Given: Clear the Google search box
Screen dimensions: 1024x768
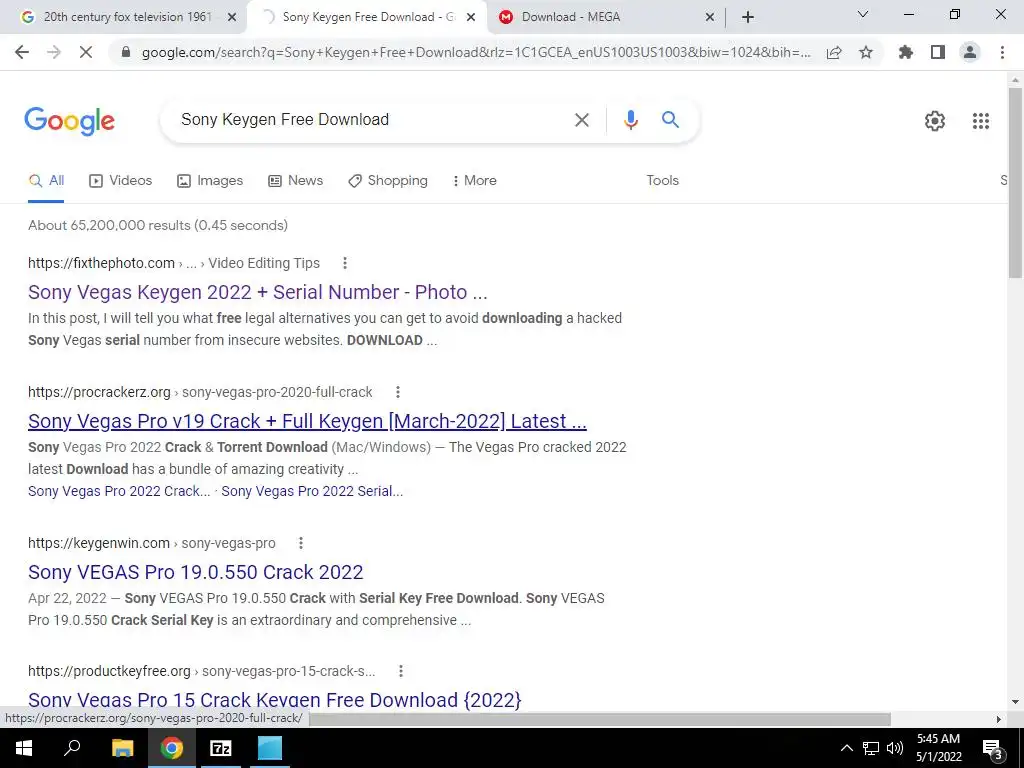Looking at the screenshot, I should (x=581, y=120).
